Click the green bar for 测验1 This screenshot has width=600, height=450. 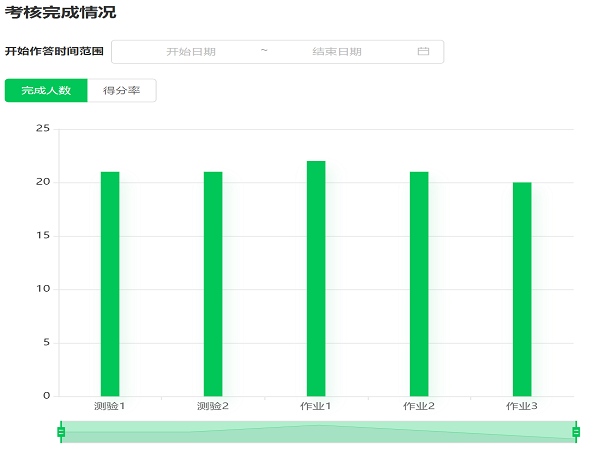point(110,284)
